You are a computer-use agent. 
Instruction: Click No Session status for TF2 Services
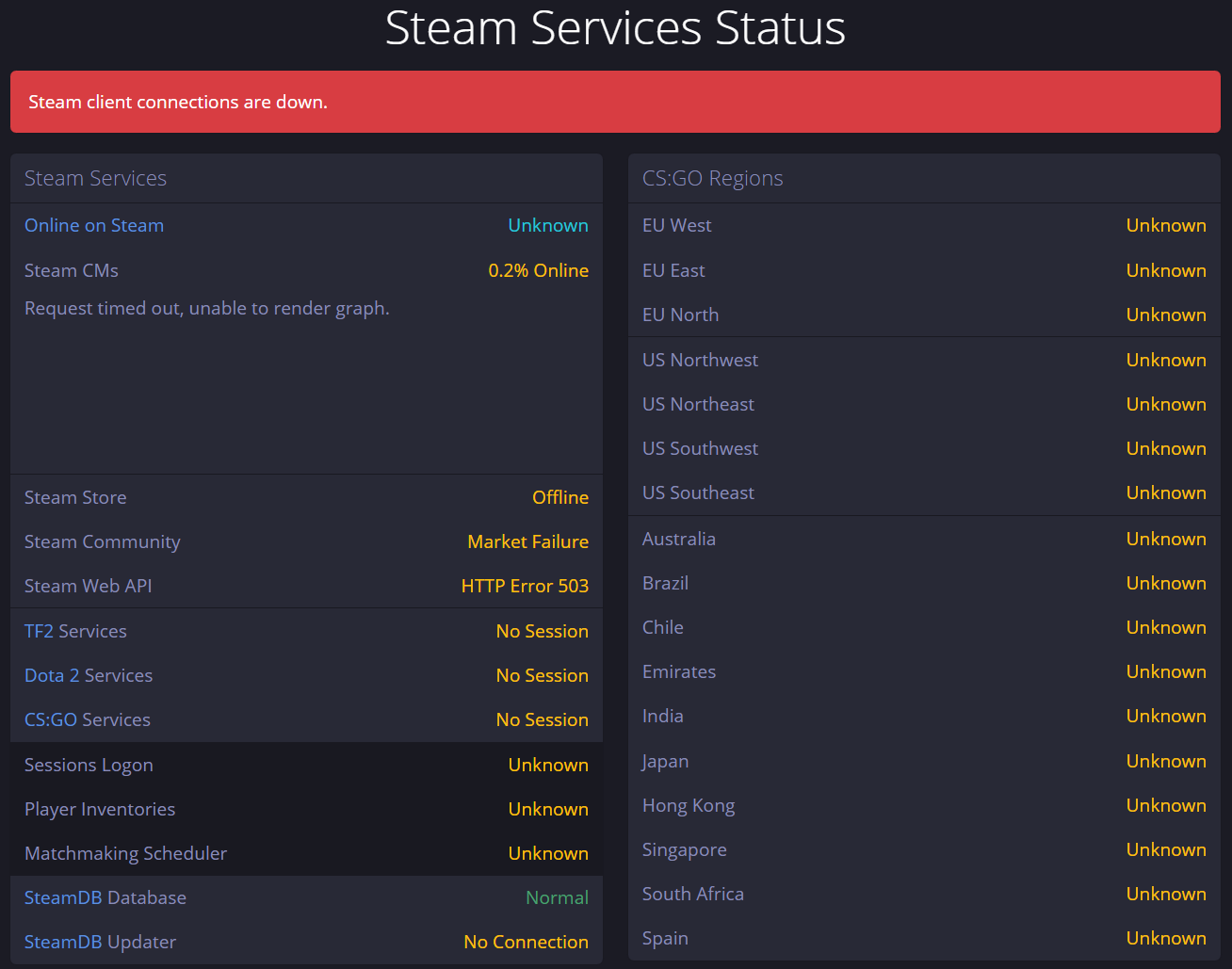[543, 631]
